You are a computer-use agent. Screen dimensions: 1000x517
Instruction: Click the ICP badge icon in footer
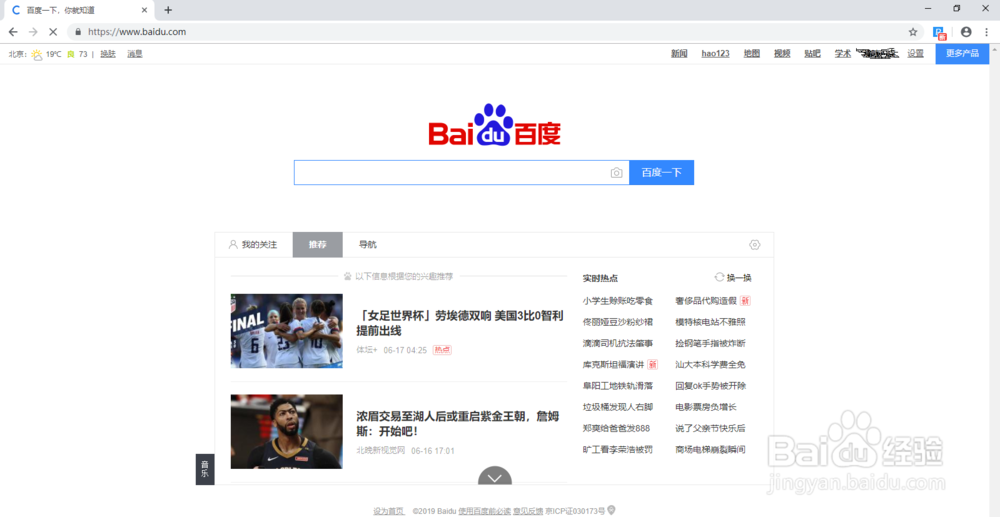point(612,510)
